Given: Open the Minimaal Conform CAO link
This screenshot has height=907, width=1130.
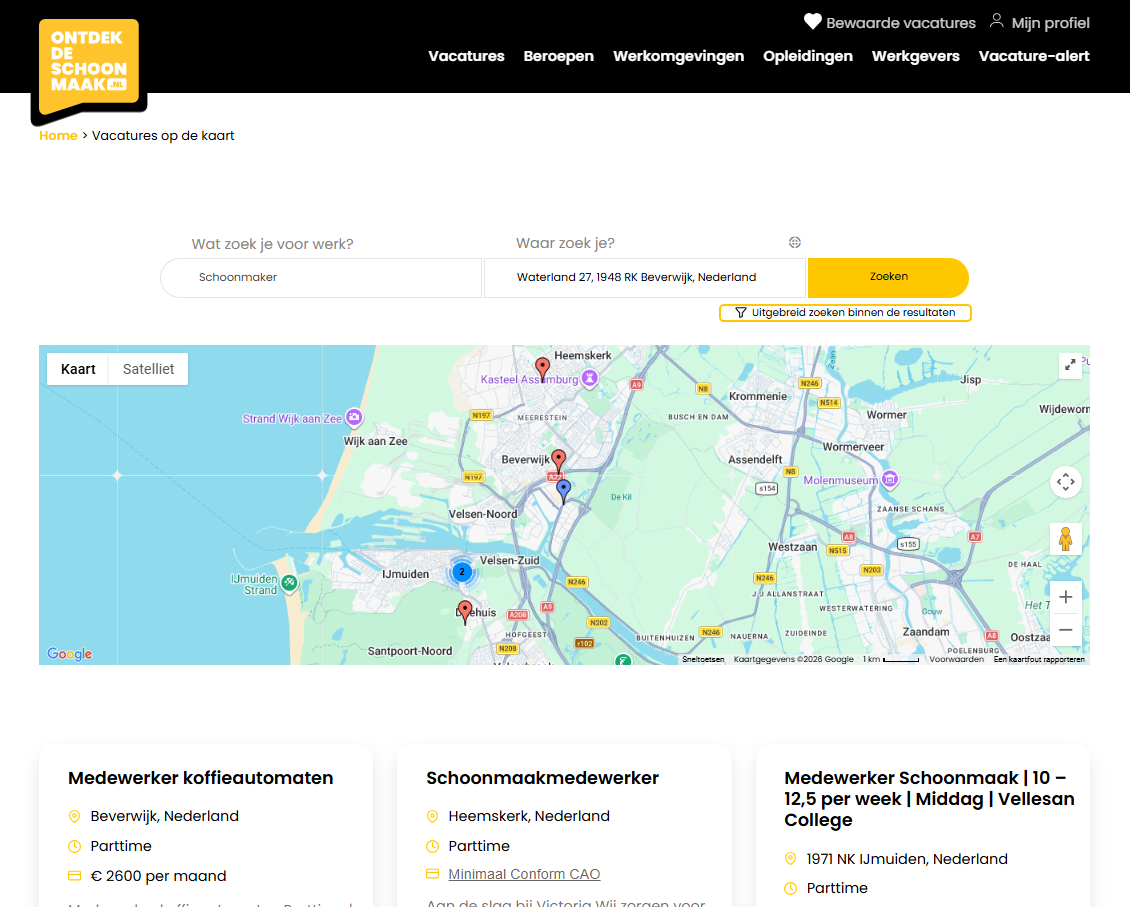Looking at the screenshot, I should (524, 873).
